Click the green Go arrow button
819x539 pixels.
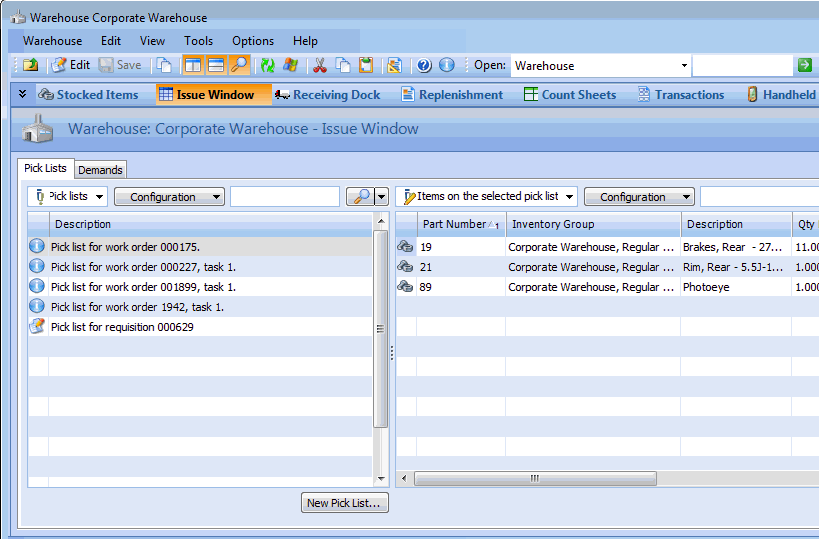click(x=804, y=65)
